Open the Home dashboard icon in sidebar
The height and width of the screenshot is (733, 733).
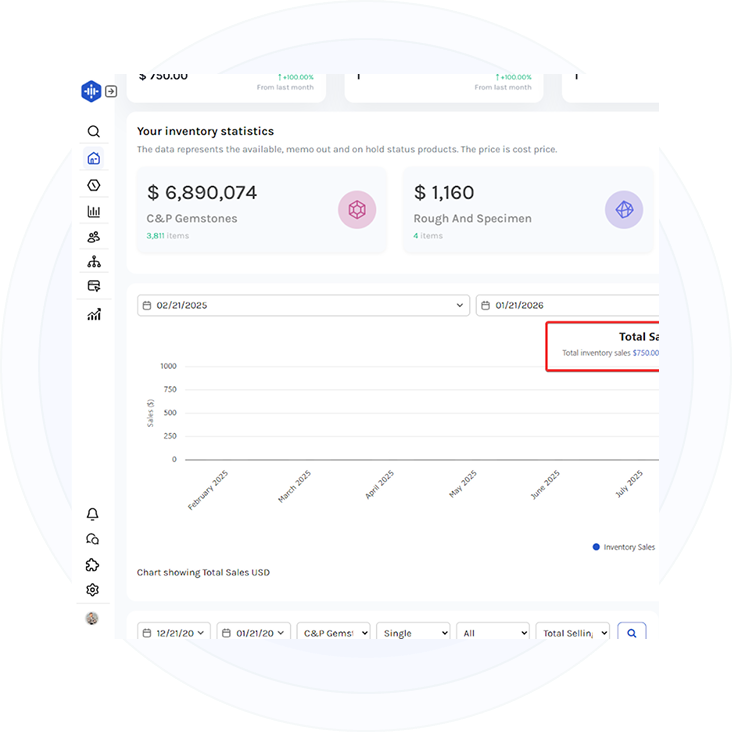point(93,158)
